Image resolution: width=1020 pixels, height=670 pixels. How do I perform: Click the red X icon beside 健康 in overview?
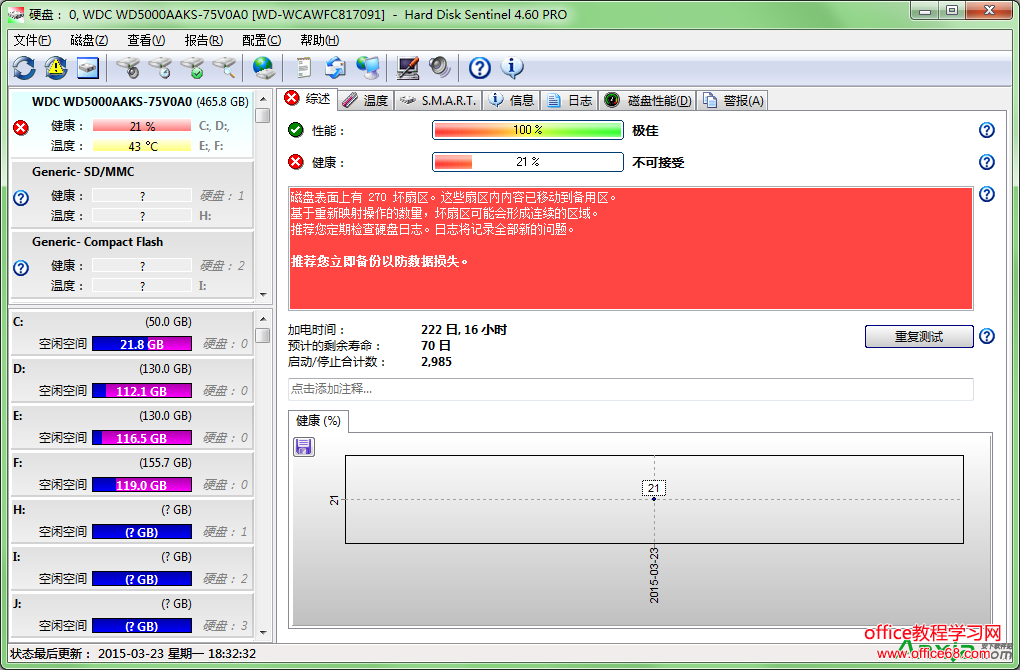tap(295, 162)
